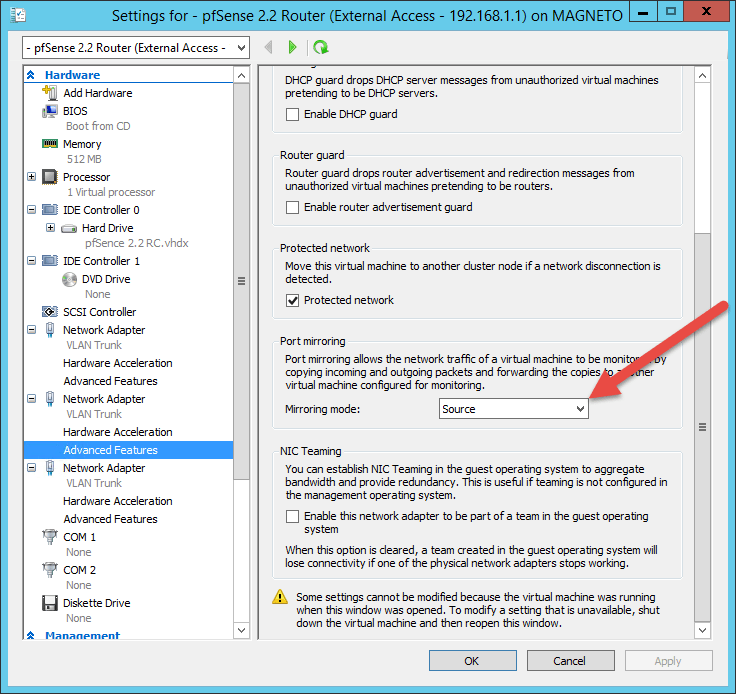Click the right pane scroll down arrow

[x=702, y=630]
